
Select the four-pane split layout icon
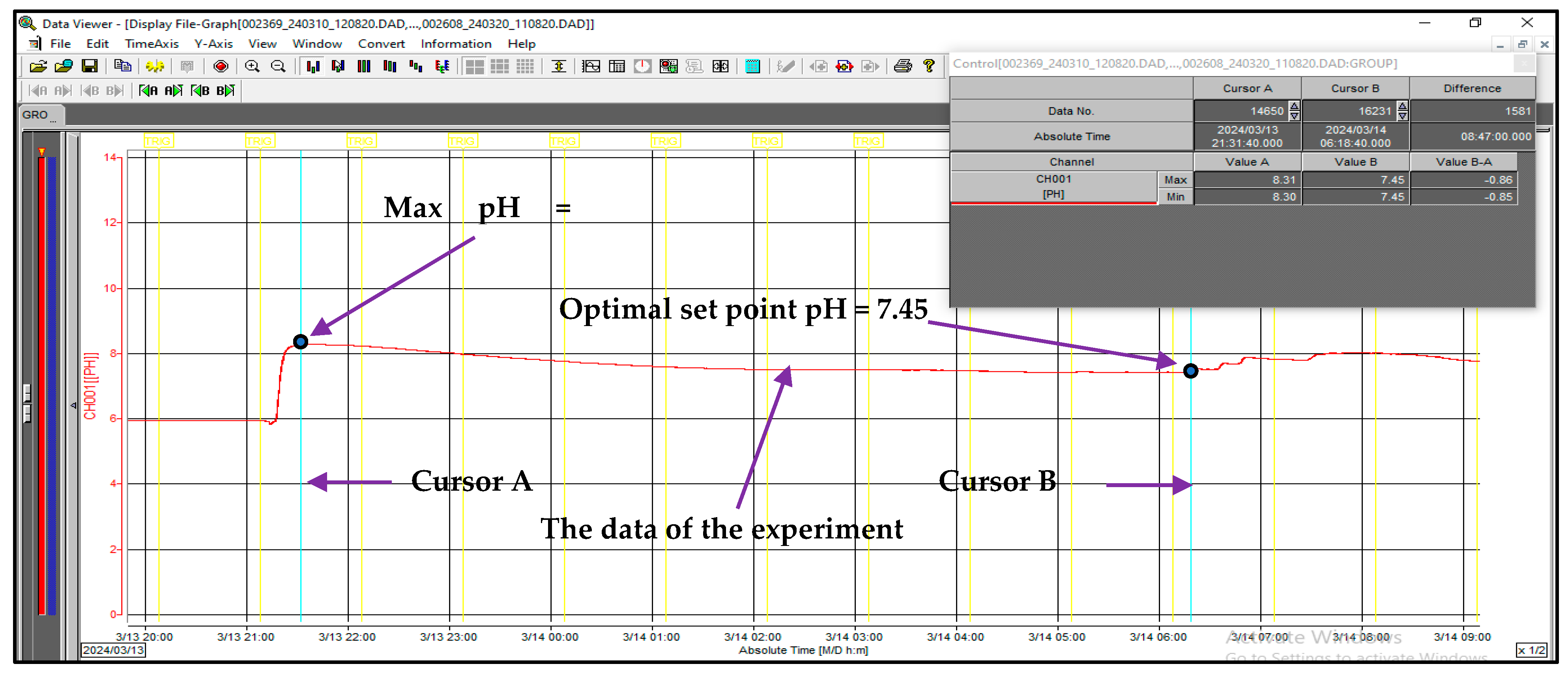point(474,66)
